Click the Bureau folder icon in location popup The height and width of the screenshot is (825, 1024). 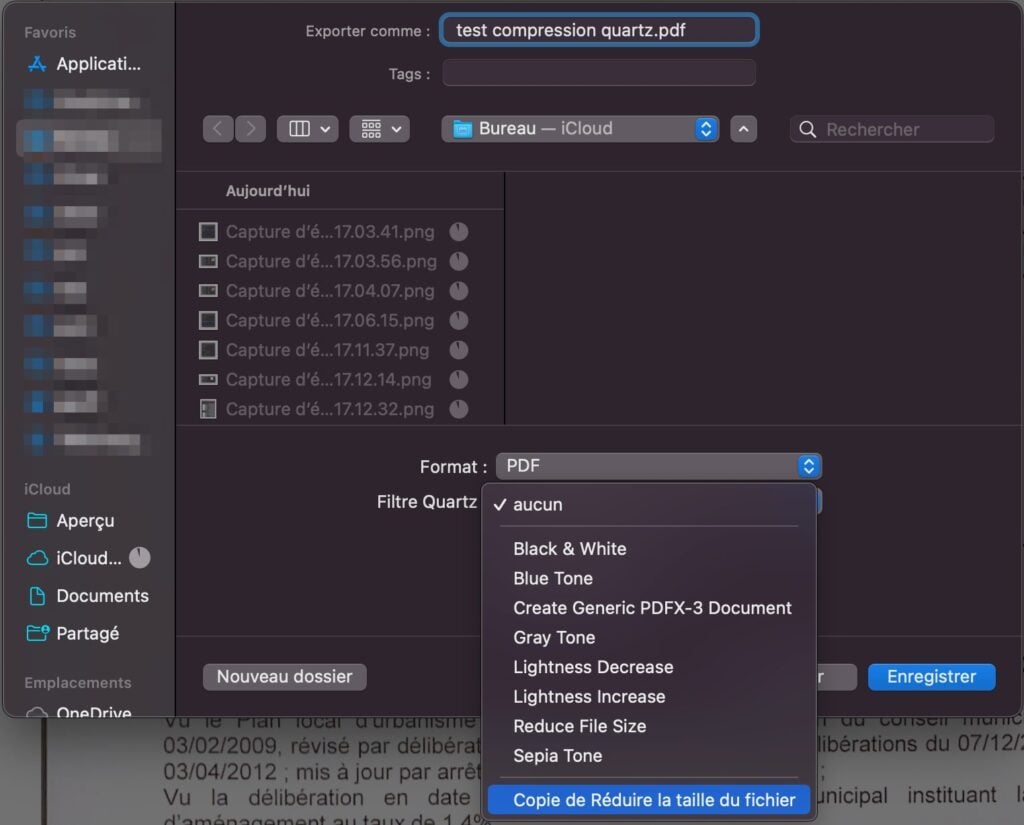pos(462,129)
